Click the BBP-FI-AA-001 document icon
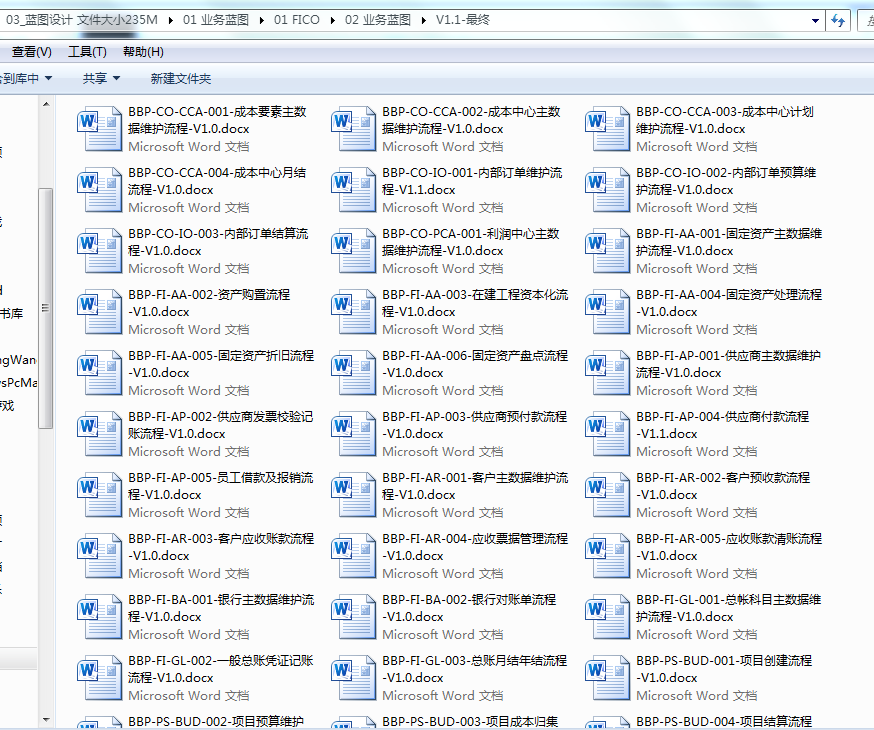874x730 pixels. point(608,251)
